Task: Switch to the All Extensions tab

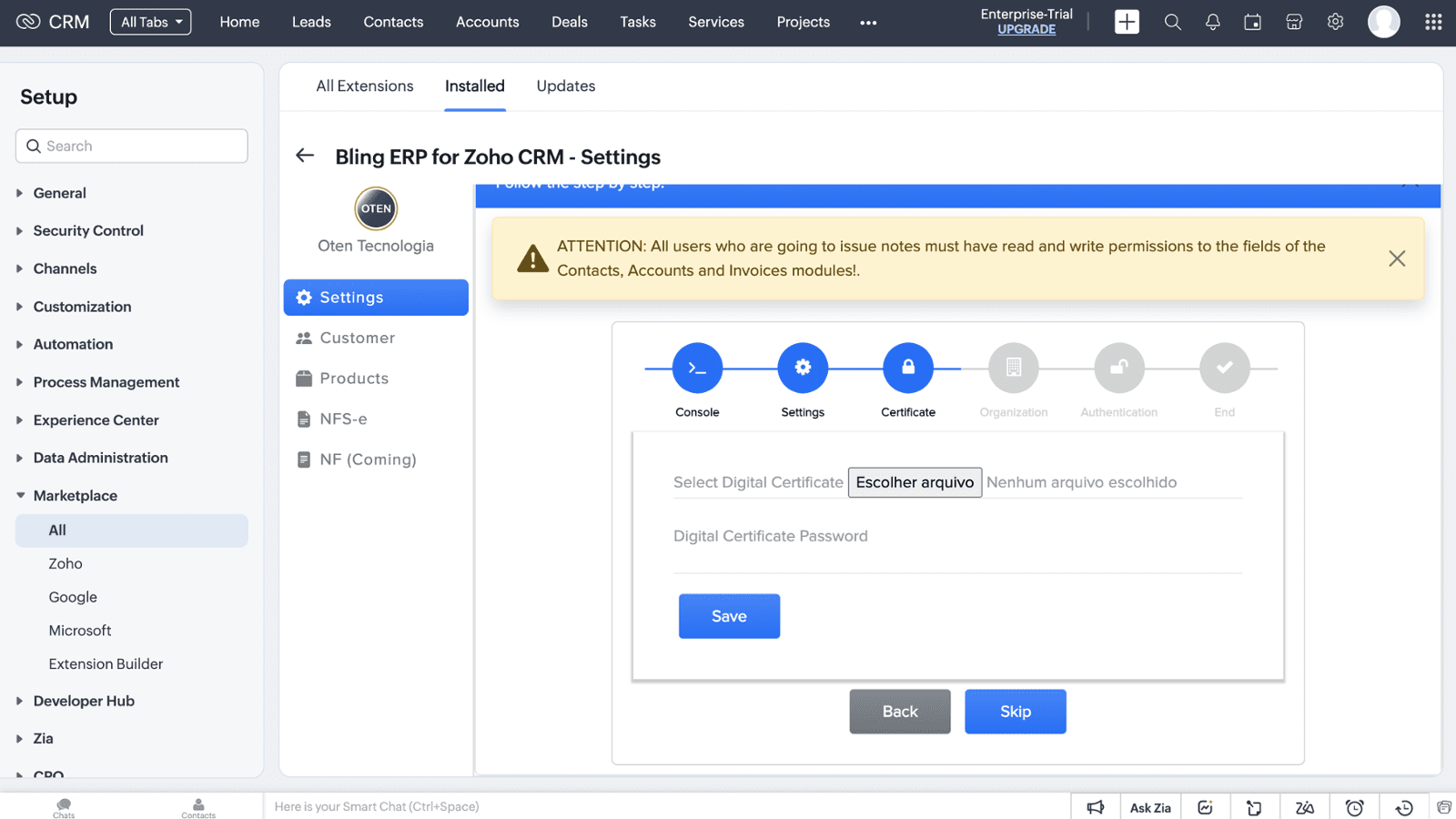Action: pos(364,86)
